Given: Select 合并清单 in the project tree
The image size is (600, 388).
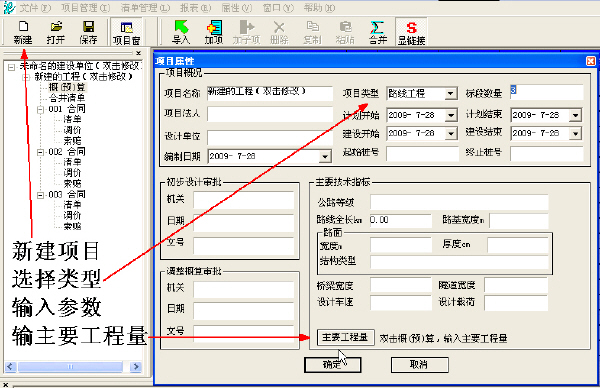Looking at the screenshot, I should [67, 98].
